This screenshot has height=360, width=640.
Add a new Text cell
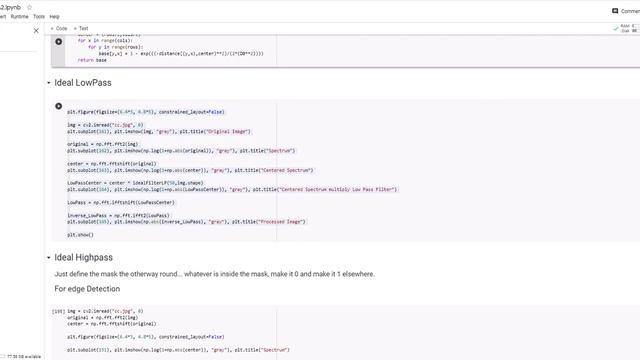point(81,29)
